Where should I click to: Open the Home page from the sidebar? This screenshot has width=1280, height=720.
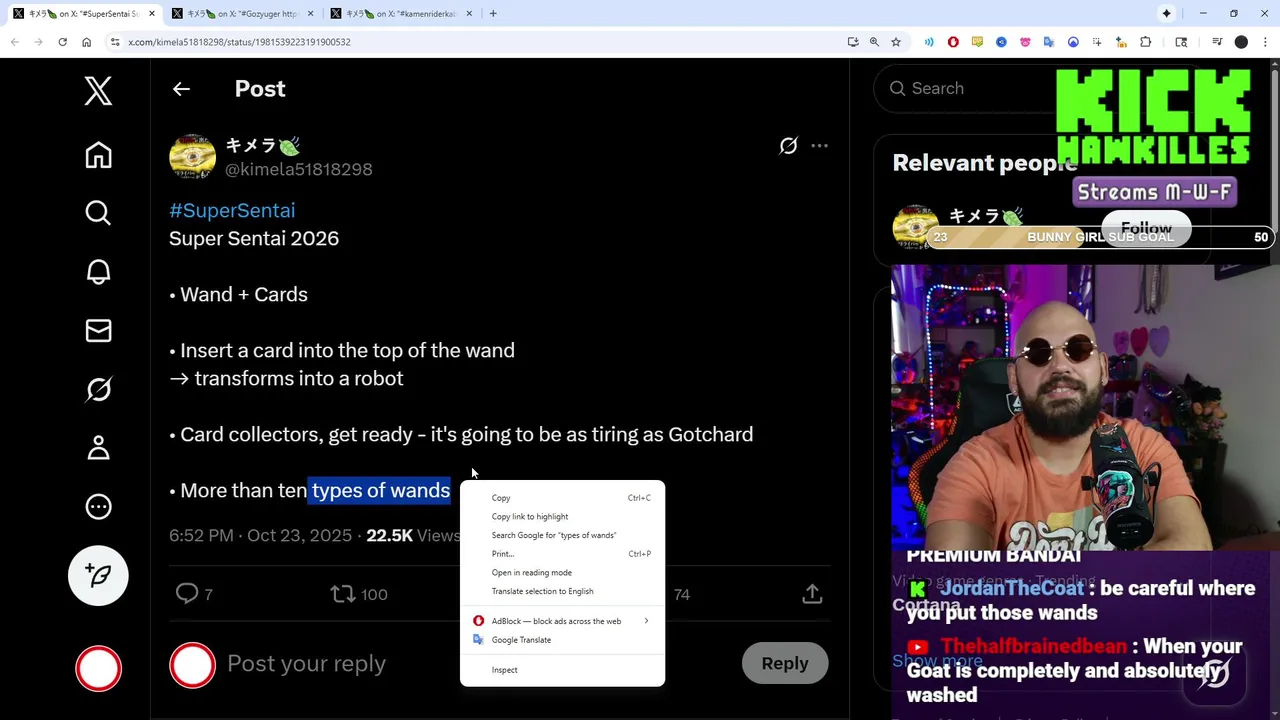click(x=98, y=155)
